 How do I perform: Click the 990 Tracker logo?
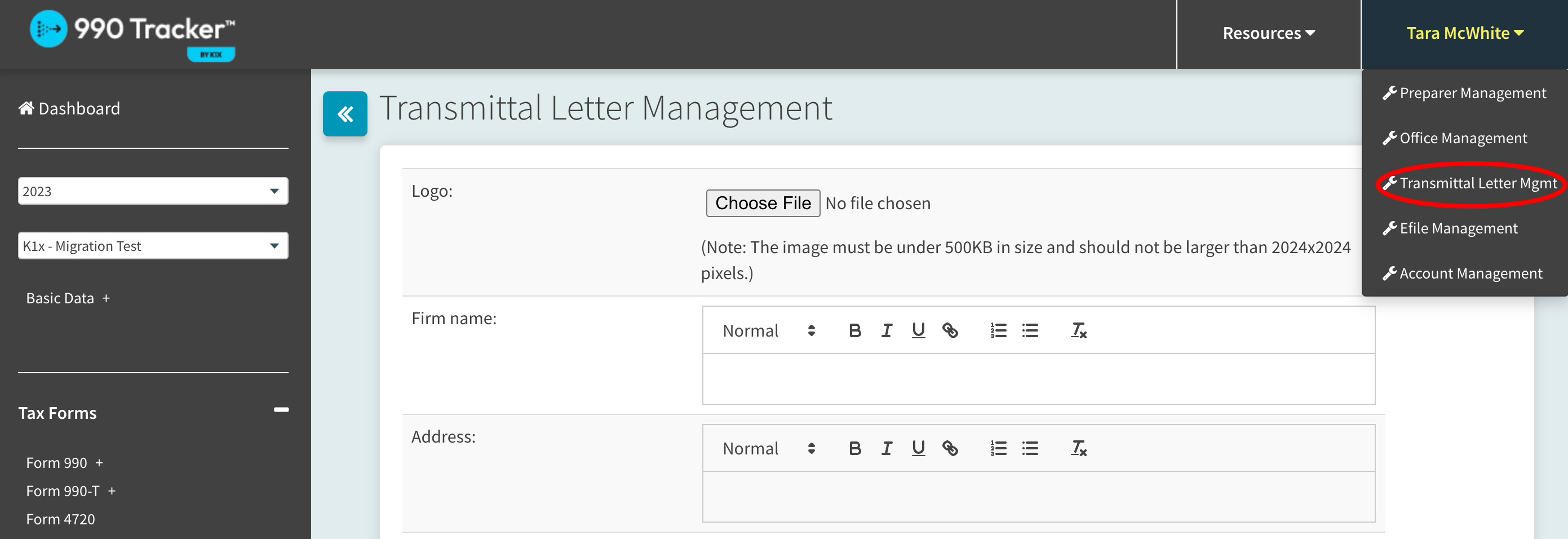tap(132, 33)
